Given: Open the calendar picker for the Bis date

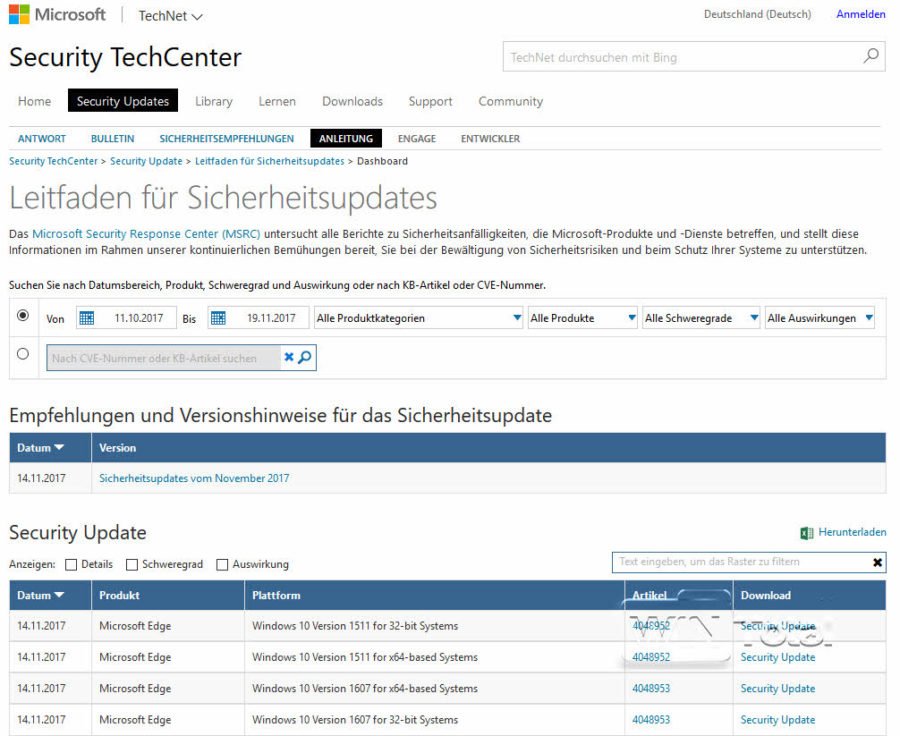Looking at the screenshot, I should (219, 317).
